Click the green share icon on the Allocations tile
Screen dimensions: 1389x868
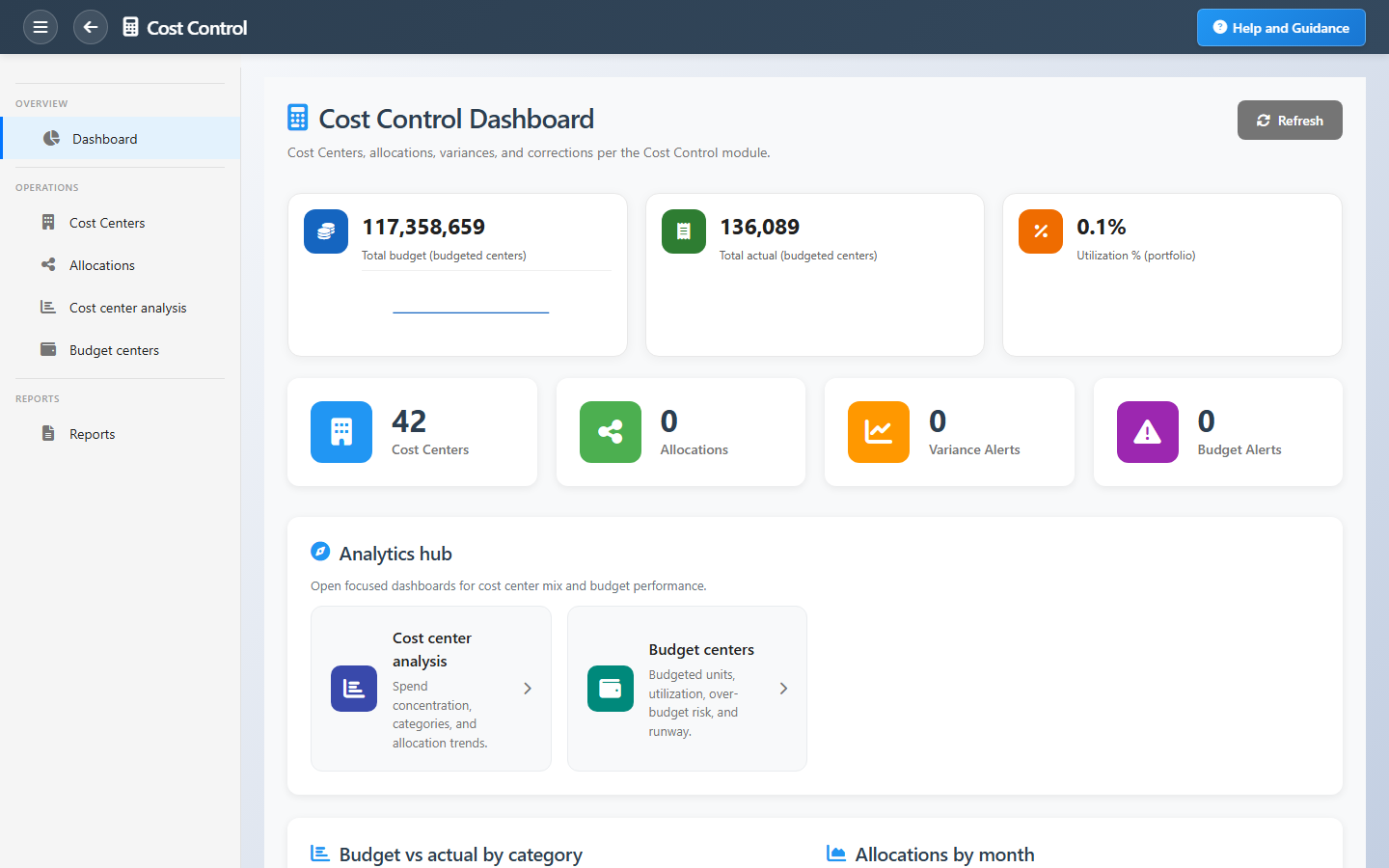[x=611, y=432]
